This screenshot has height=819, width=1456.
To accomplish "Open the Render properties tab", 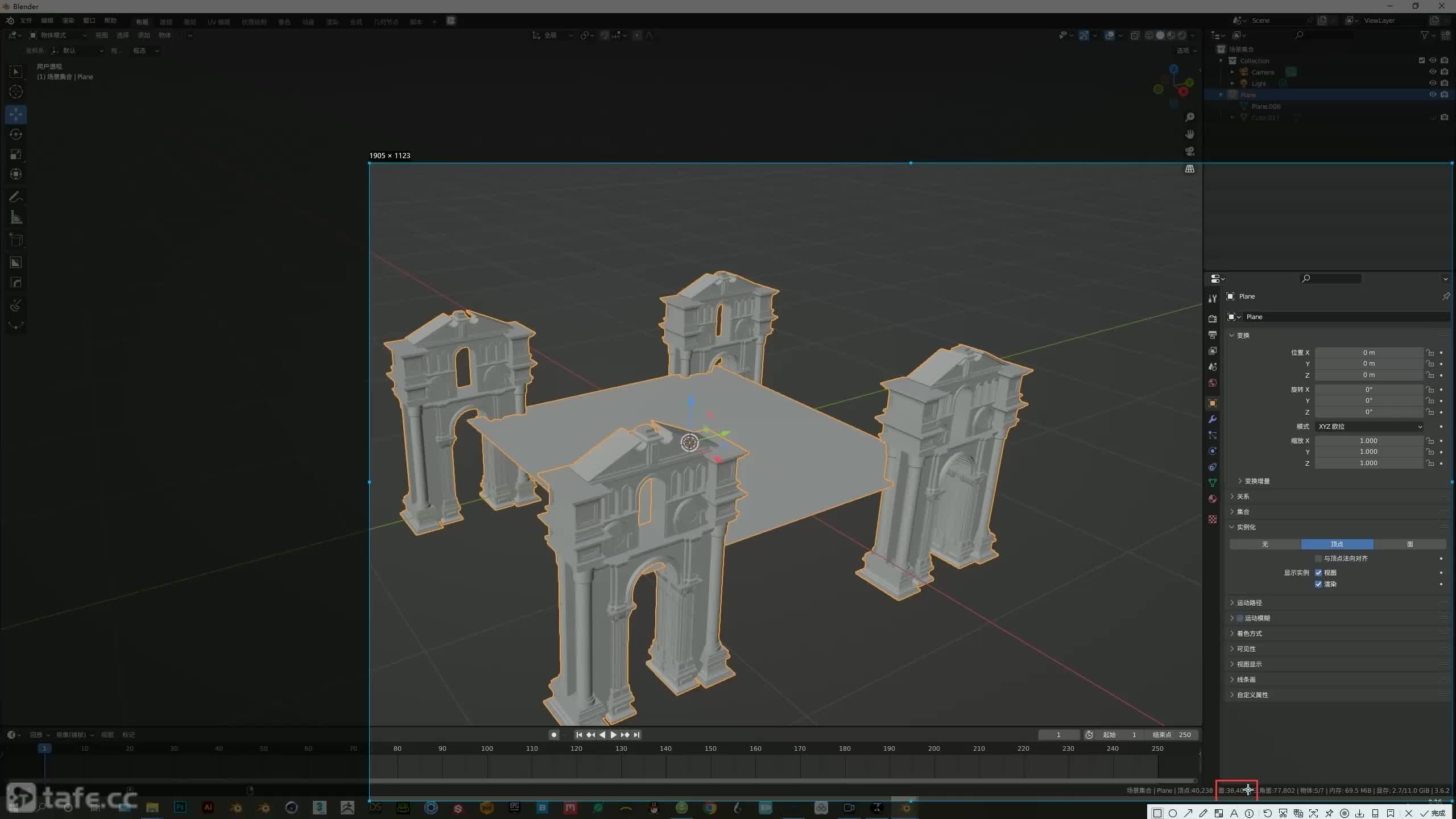I will pos(1213,318).
